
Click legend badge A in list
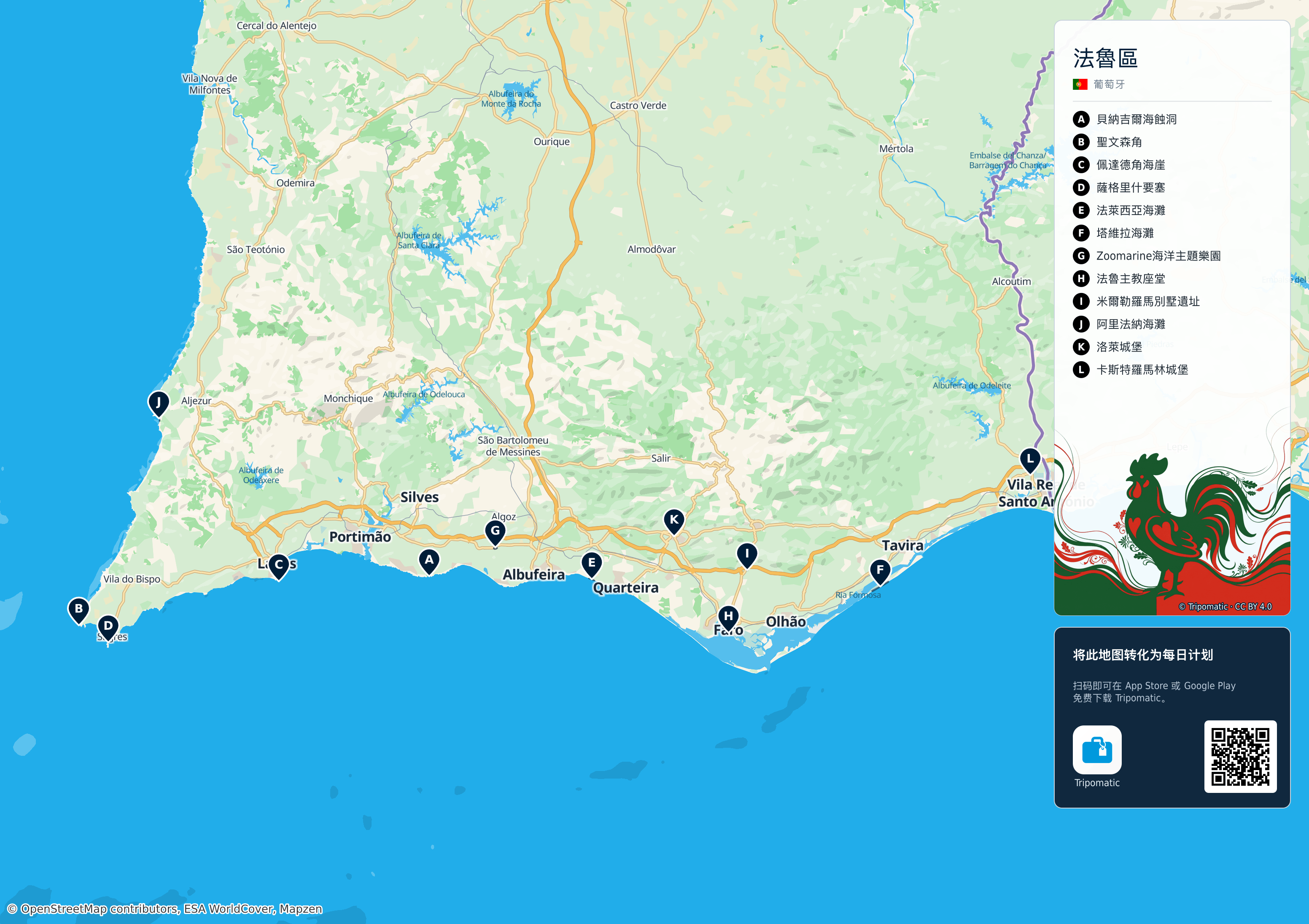coord(1081,119)
